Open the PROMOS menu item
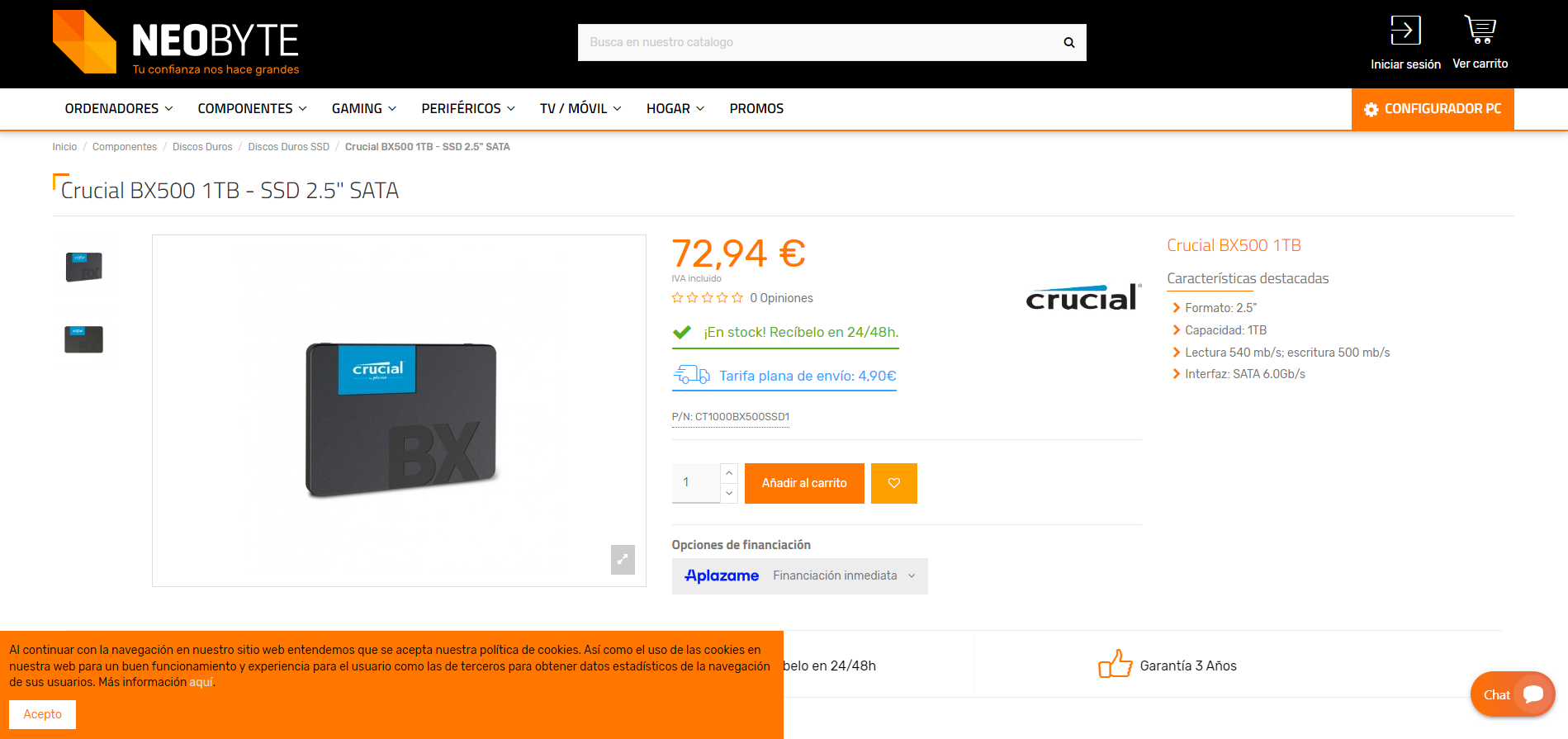Viewport: 1568px width, 739px height. coord(756,109)
